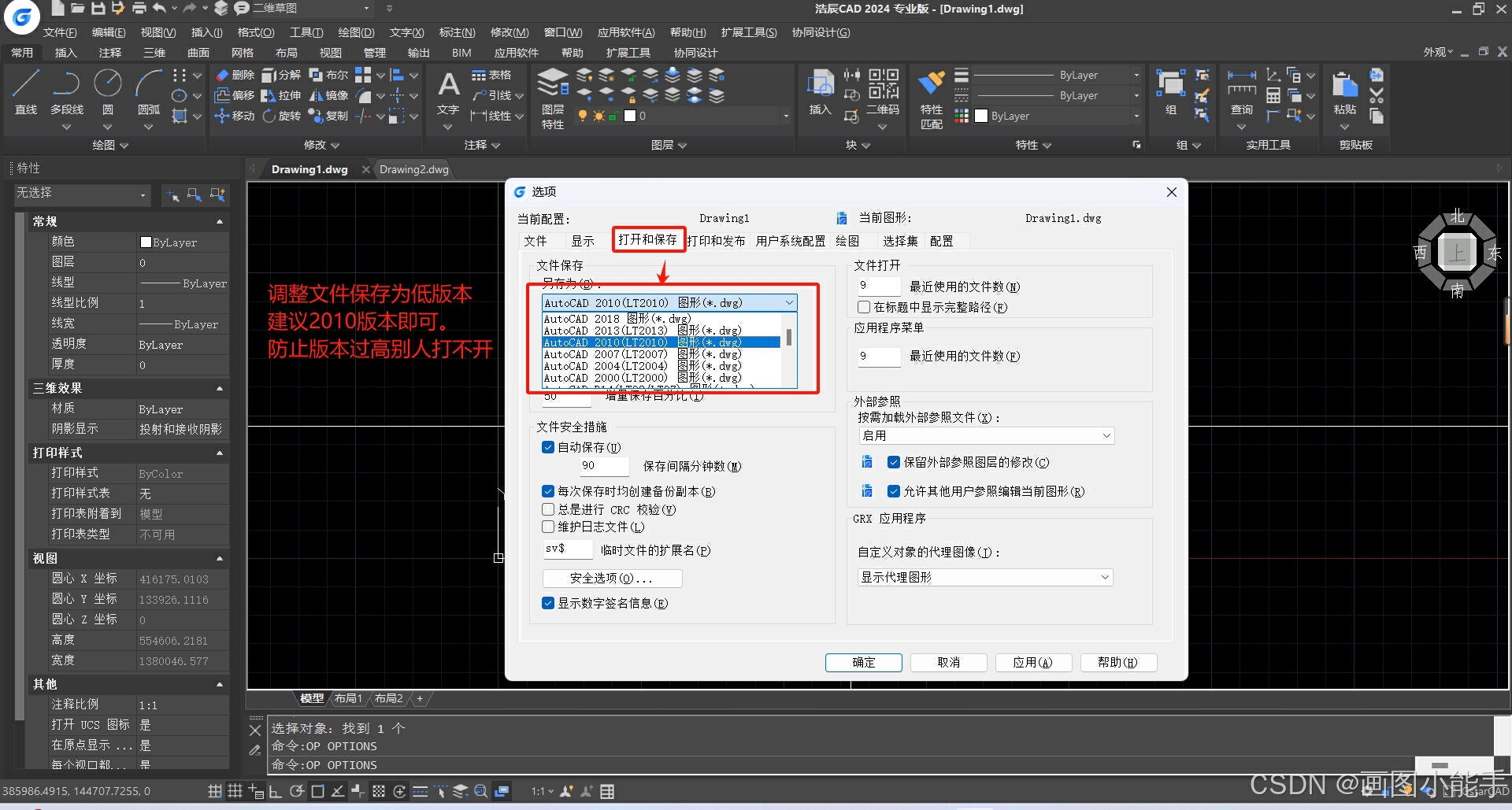The width and height of the screenshot is (1512, 810).
Task: Open the Save As format dropdown
Action: pyautogui.click(x=669, y=303)
